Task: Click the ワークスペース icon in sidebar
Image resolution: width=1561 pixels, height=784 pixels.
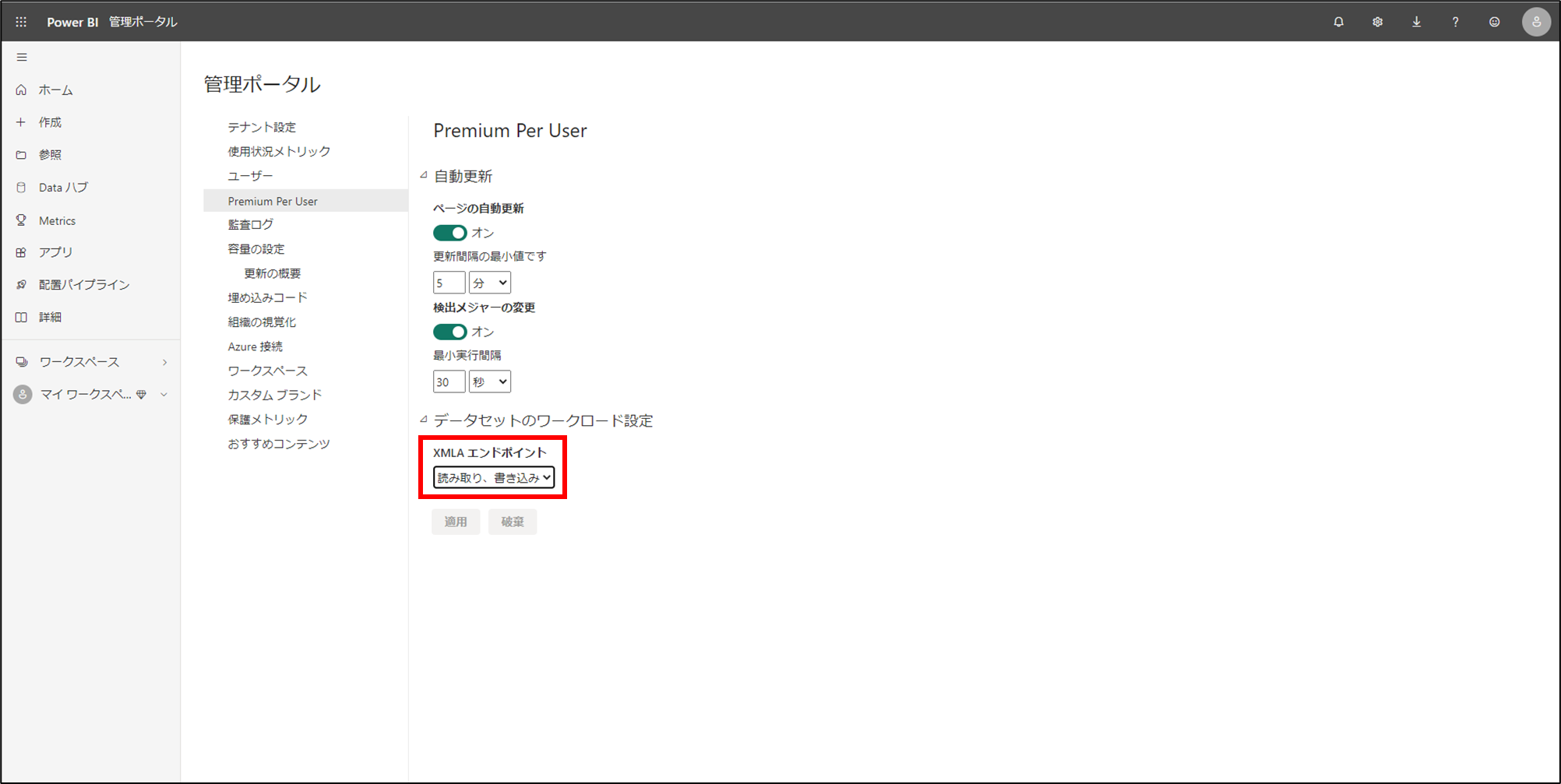Action: (x=22, y=362)
